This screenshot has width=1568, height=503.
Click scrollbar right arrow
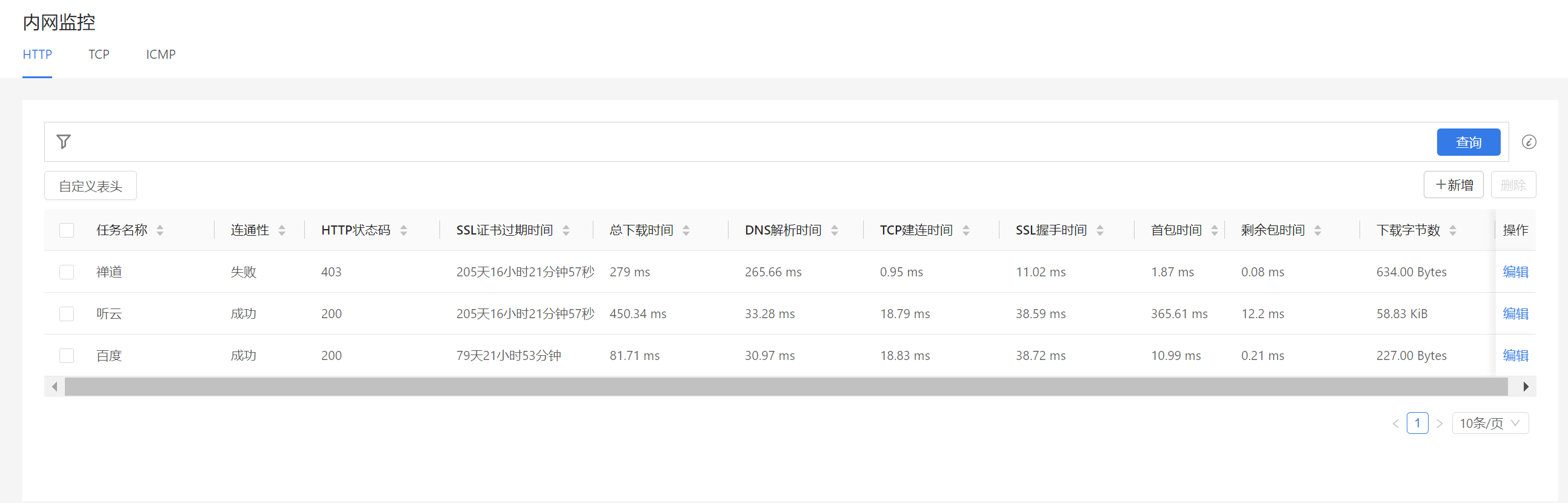point(1526,387)
